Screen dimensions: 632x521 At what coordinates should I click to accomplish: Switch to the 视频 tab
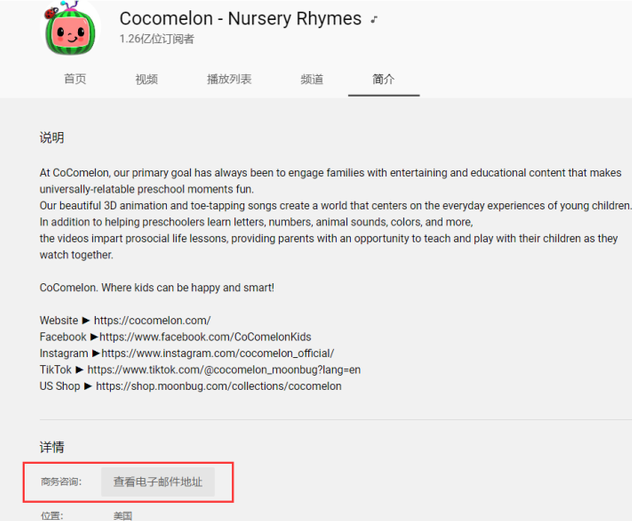[146, 79]
